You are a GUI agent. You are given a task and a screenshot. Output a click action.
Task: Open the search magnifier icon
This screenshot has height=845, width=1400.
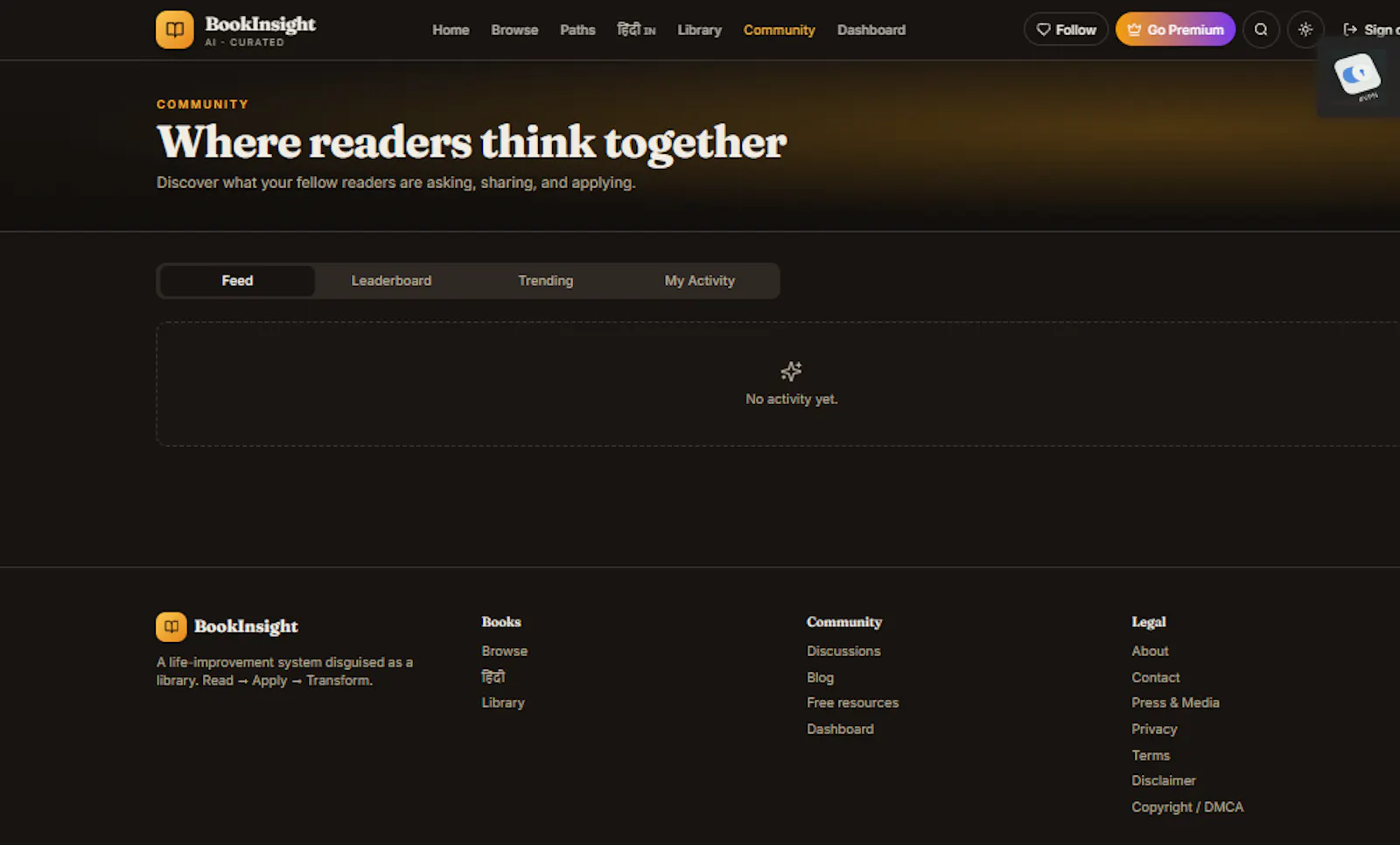point(1261,30)
